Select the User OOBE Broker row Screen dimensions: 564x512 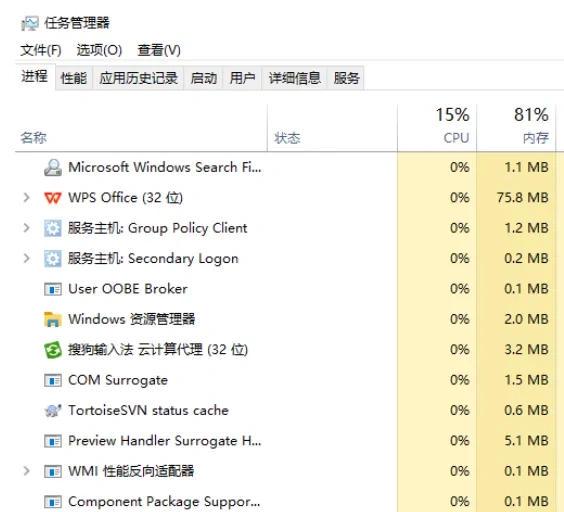pyautogui.click(x=286, y=289)
